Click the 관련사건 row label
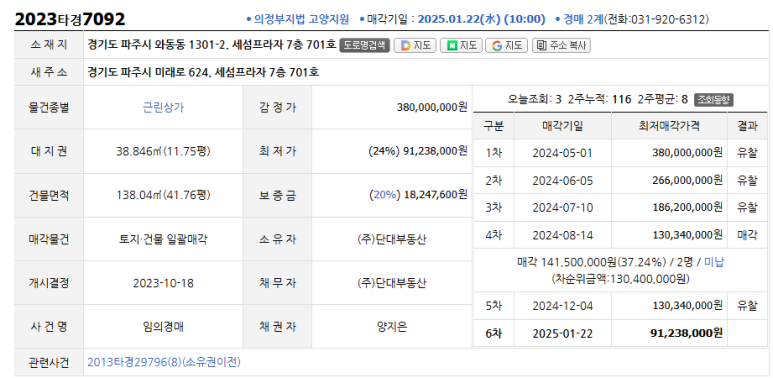Screen dimensions: 773x378 point(49,362)
